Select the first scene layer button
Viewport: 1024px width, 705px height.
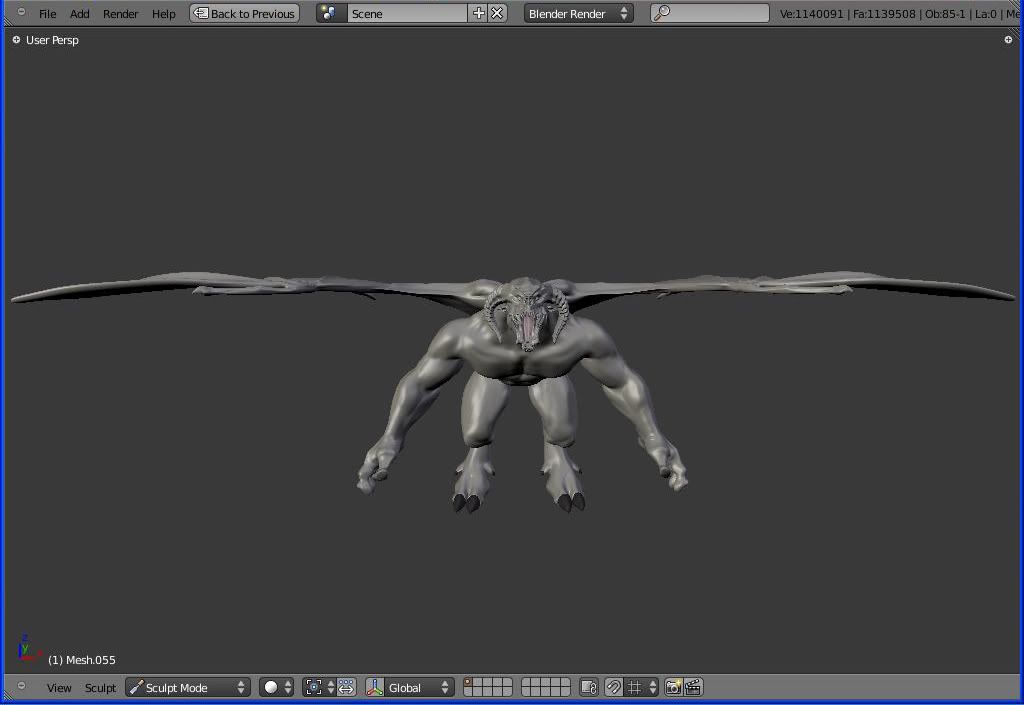[469, 683]
